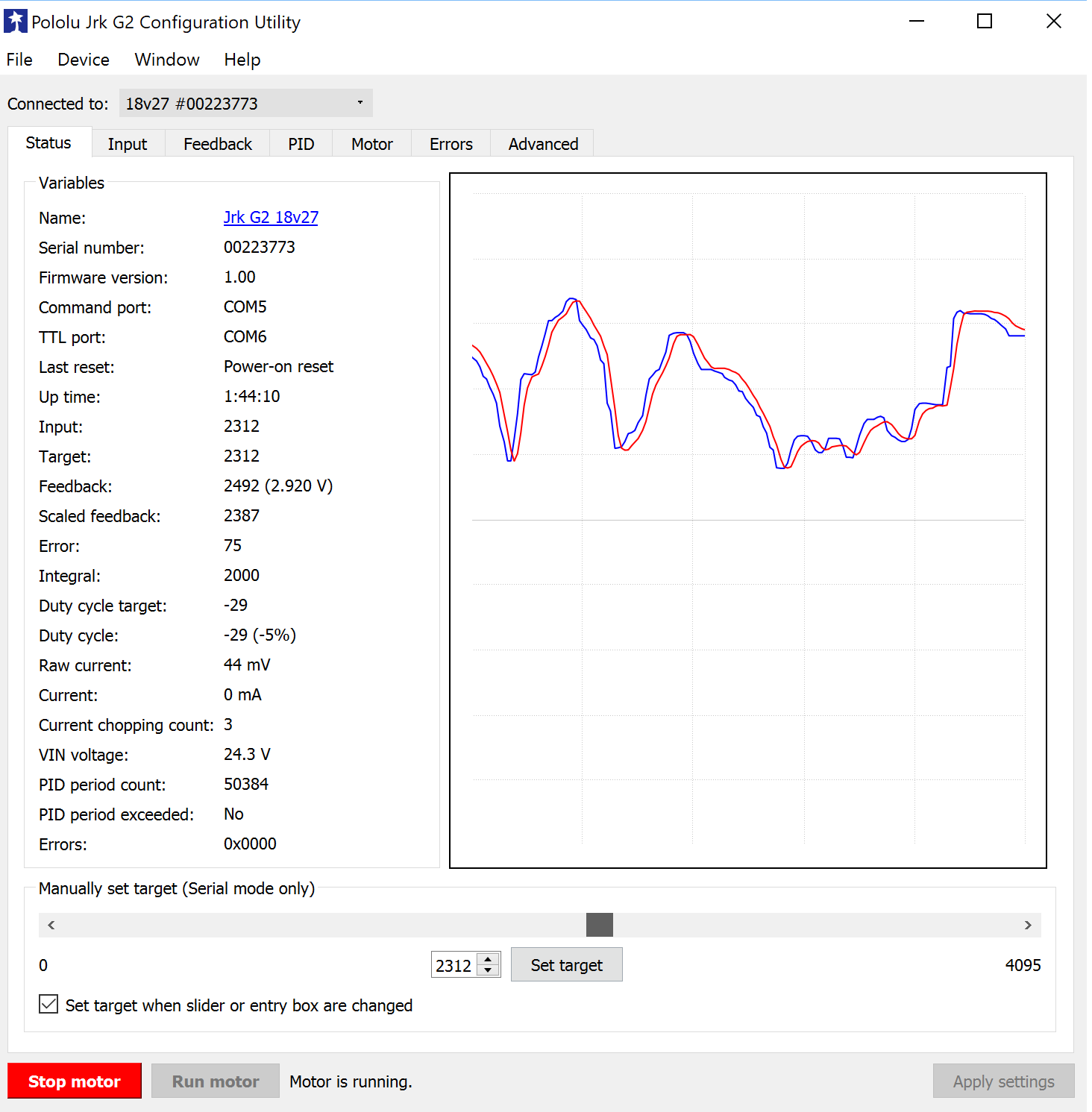Click the slider's right arrow to increase target
Viewport: 1092px width, 1112px height.
click(1028, 925)
